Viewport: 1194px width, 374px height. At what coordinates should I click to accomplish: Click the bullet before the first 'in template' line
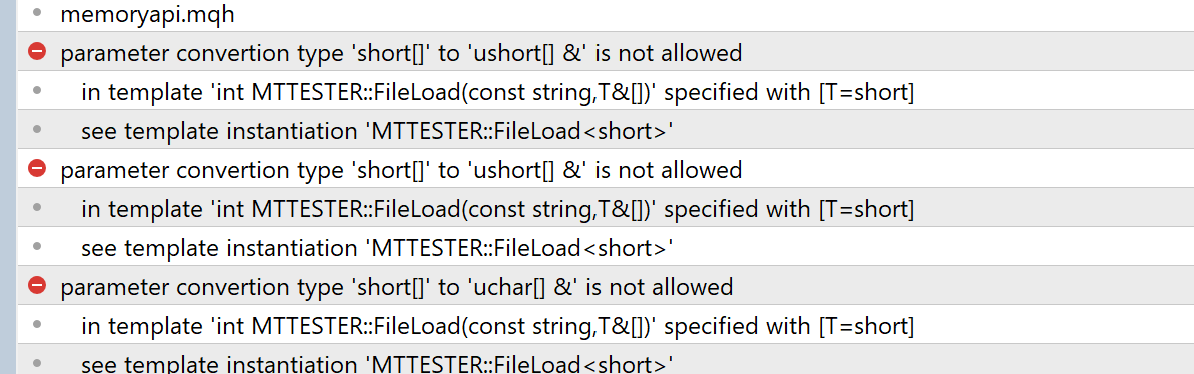click(x=37, y=91)
